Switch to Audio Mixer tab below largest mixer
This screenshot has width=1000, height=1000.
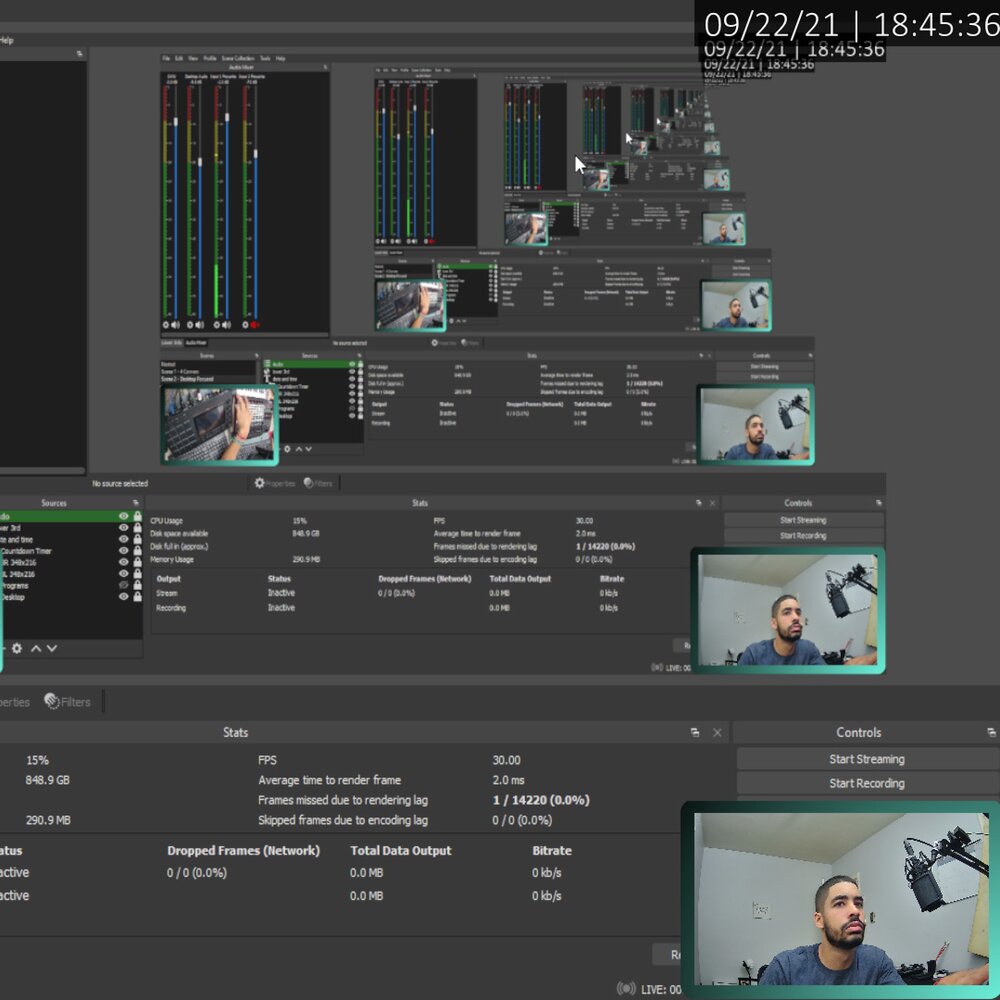[x=196, y=342]
